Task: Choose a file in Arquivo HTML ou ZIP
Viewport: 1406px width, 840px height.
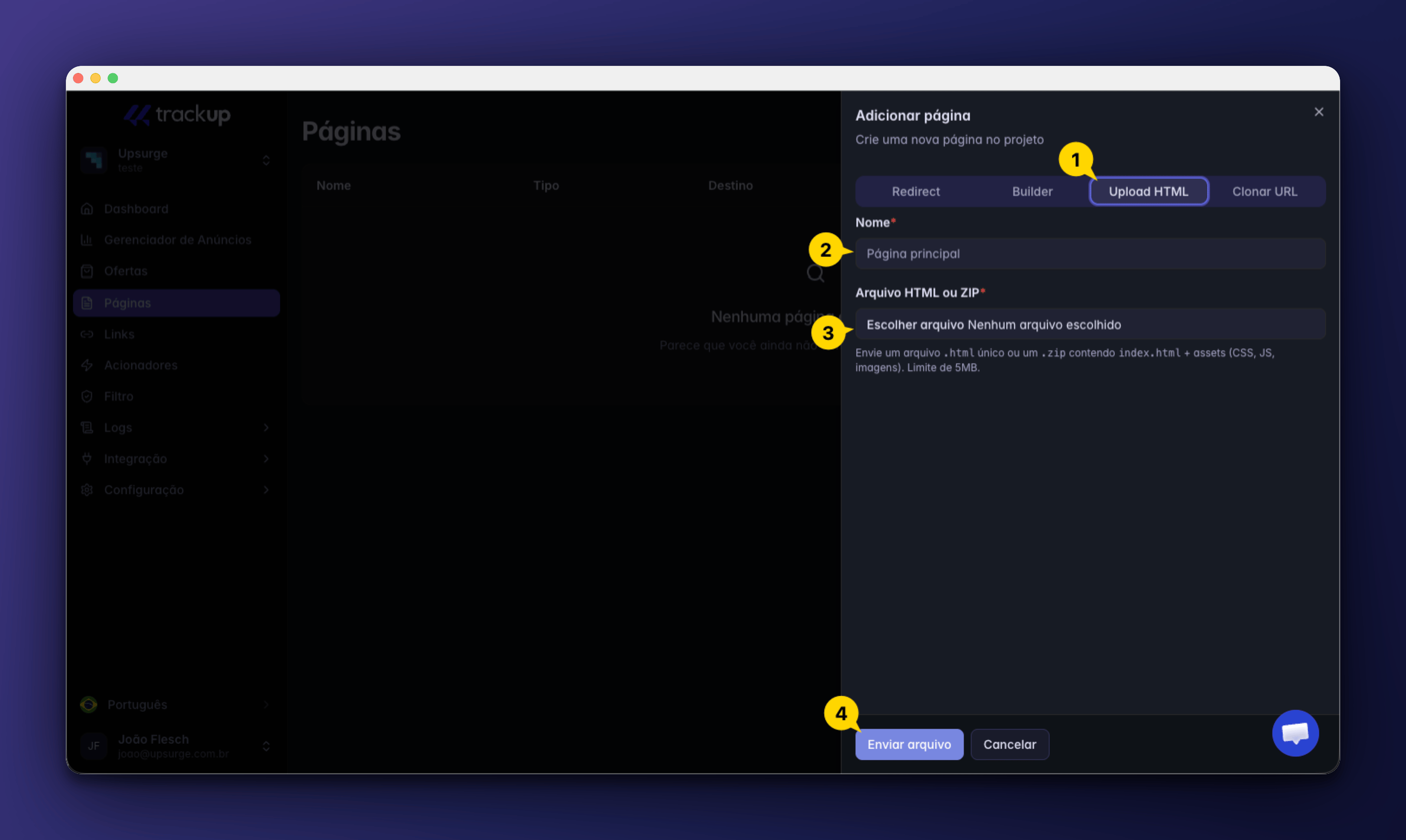Action: 1090,324
